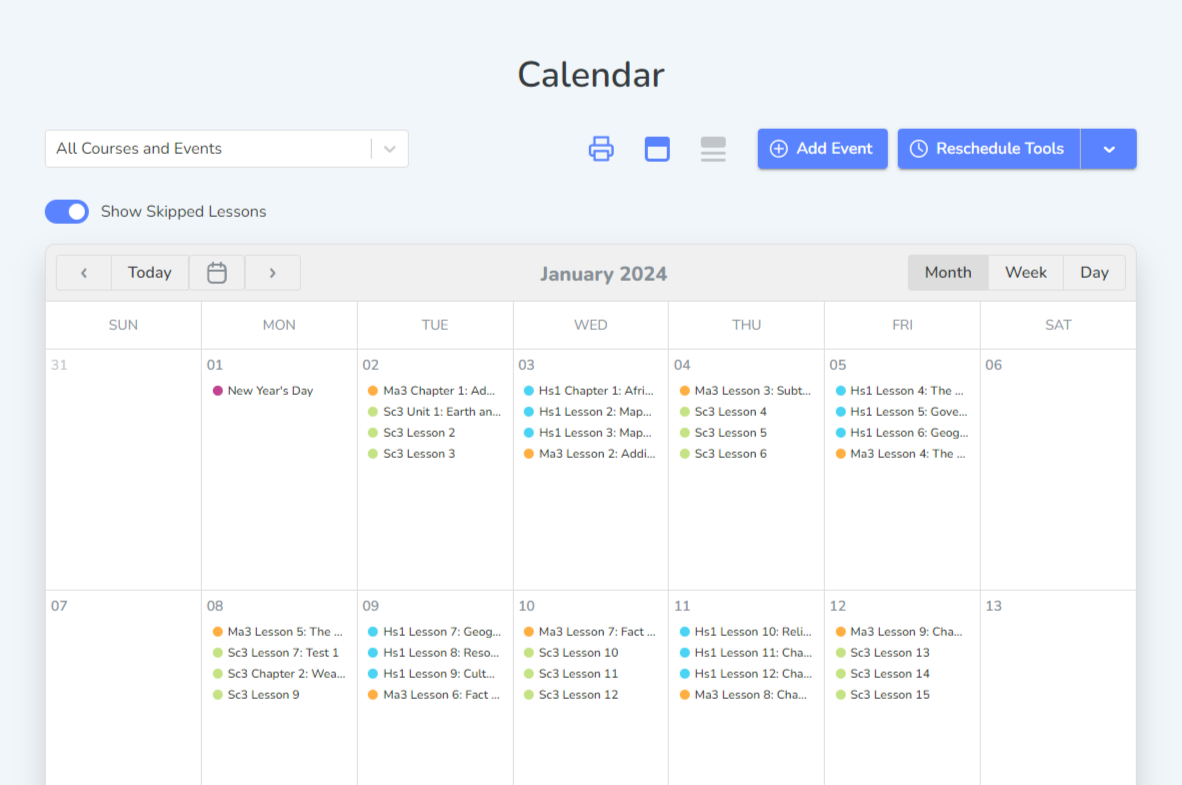The height and width of the screenshot is (785, 1182).
Task: Open Sc3 Lesson 12 event
Action: 571,695
